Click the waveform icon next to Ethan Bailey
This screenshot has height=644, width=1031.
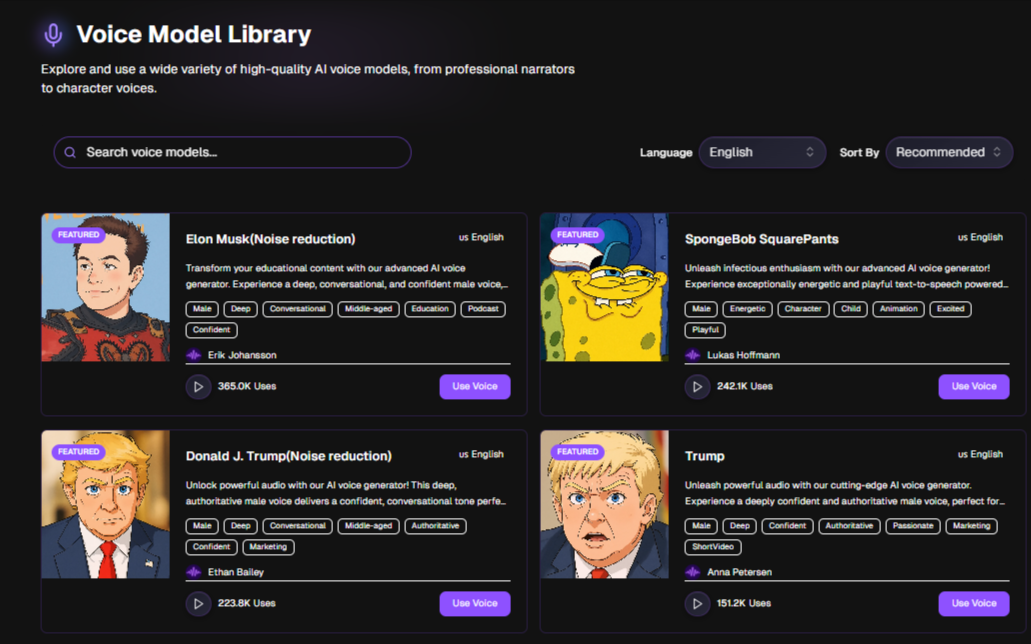[193, 572]
